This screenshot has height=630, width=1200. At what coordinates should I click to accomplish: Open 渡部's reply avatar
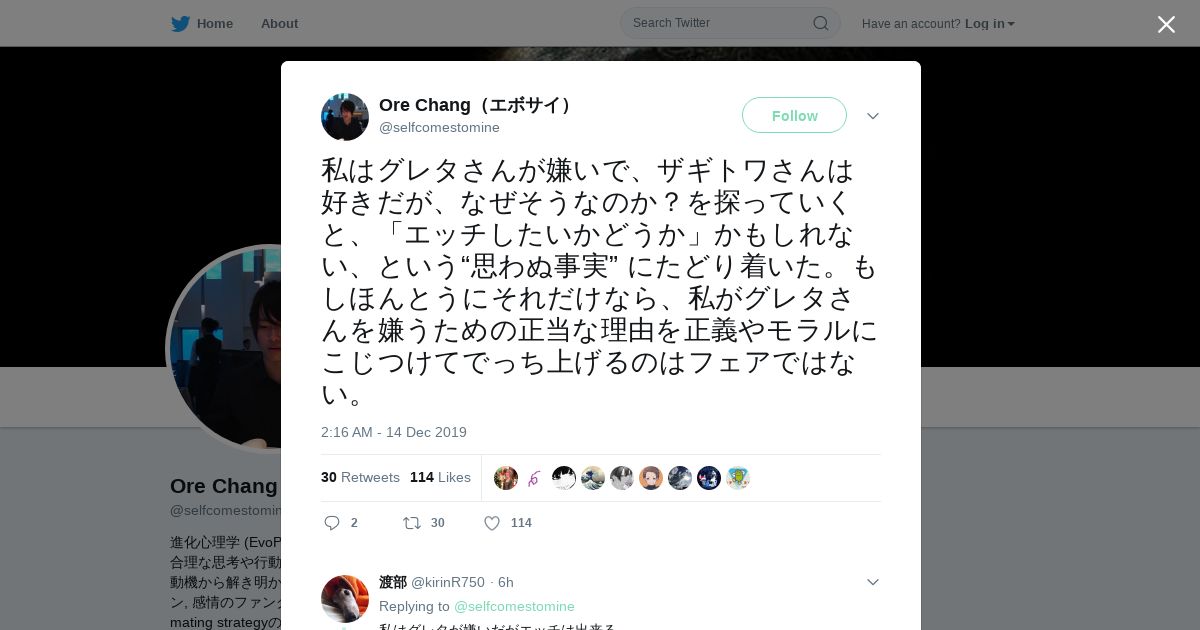coord(345,599)
